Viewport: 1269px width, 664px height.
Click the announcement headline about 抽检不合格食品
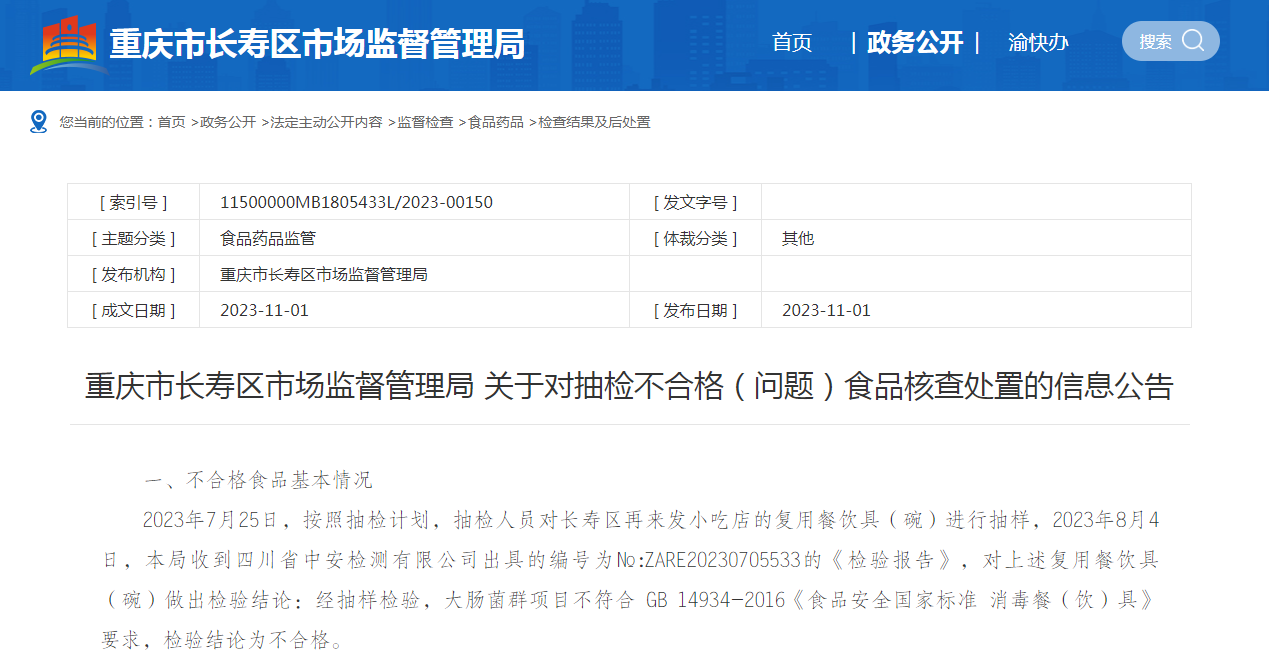629,386
